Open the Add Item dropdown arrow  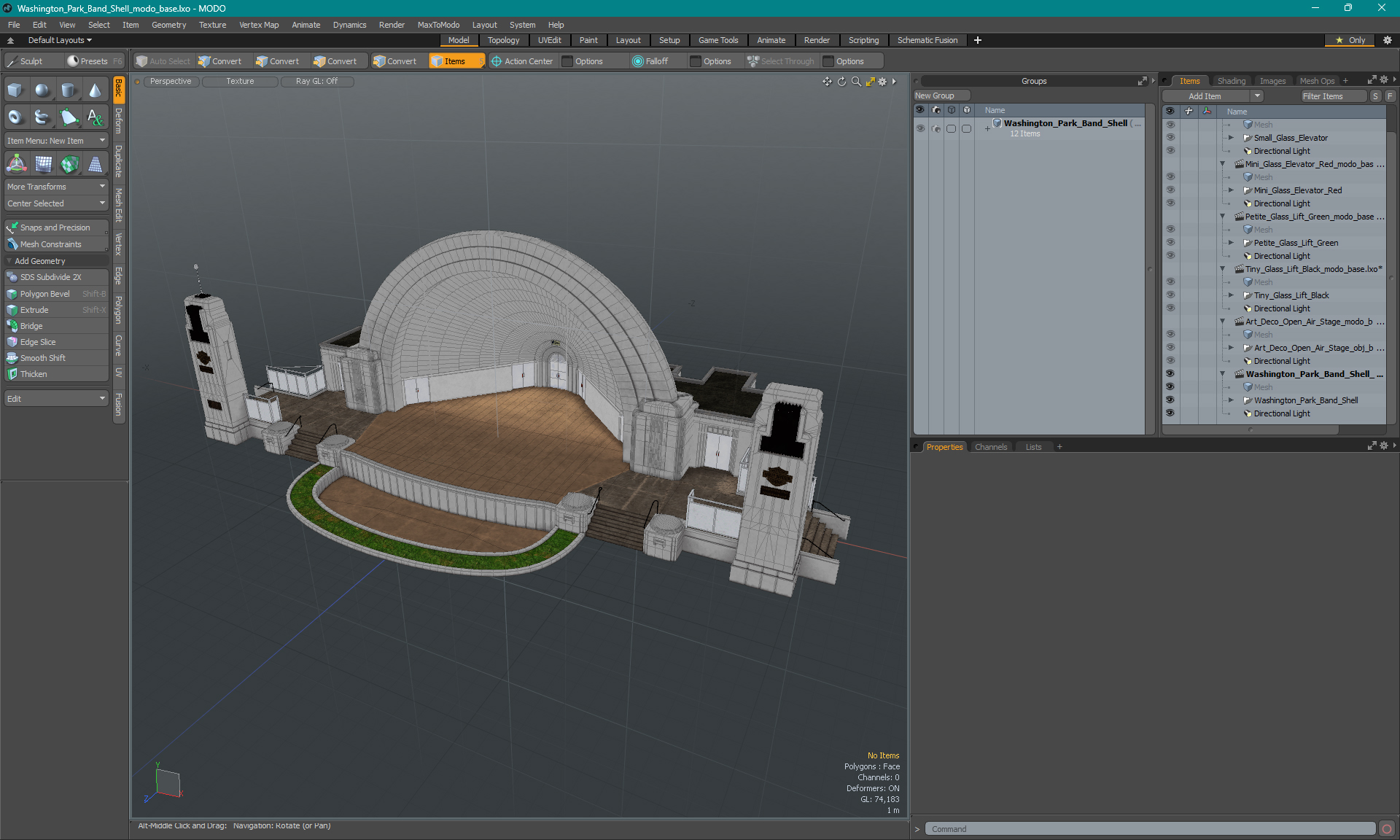pos(1257,96)
